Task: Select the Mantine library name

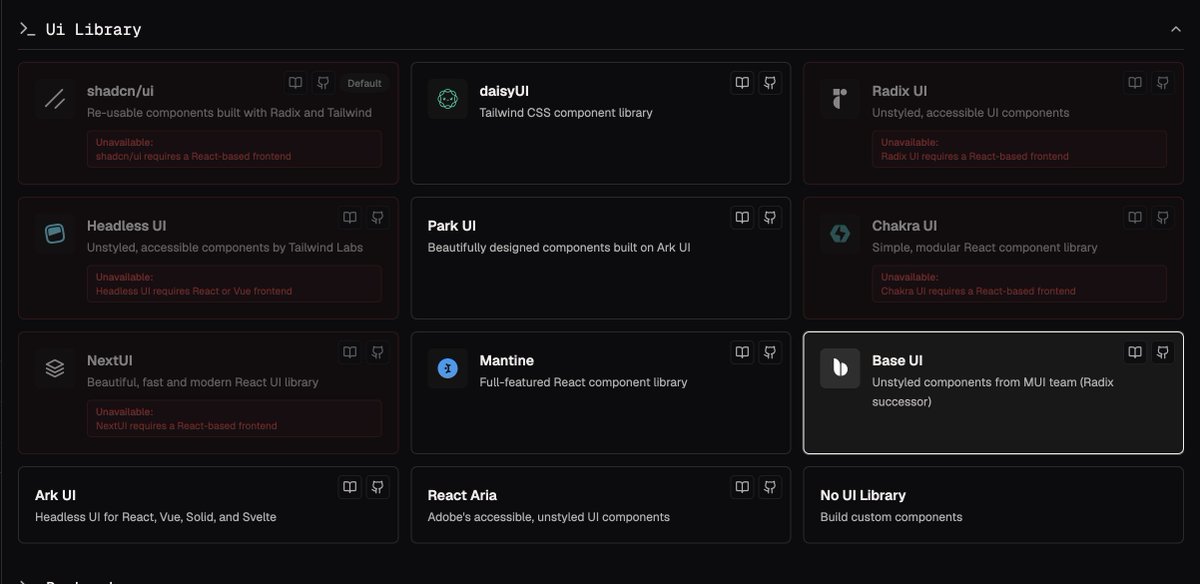Action: click(507, 360)
